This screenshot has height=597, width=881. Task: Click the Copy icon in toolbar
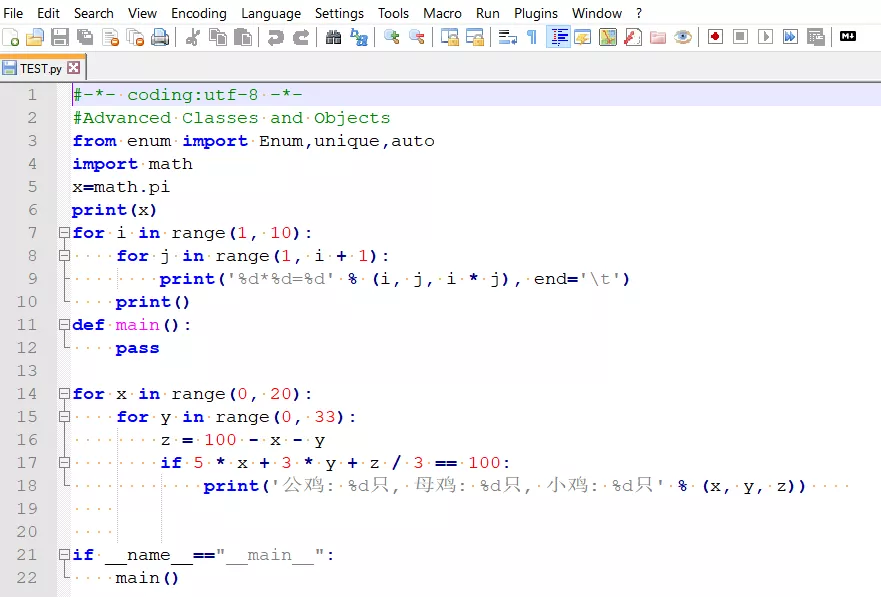(x=217, y=38)
